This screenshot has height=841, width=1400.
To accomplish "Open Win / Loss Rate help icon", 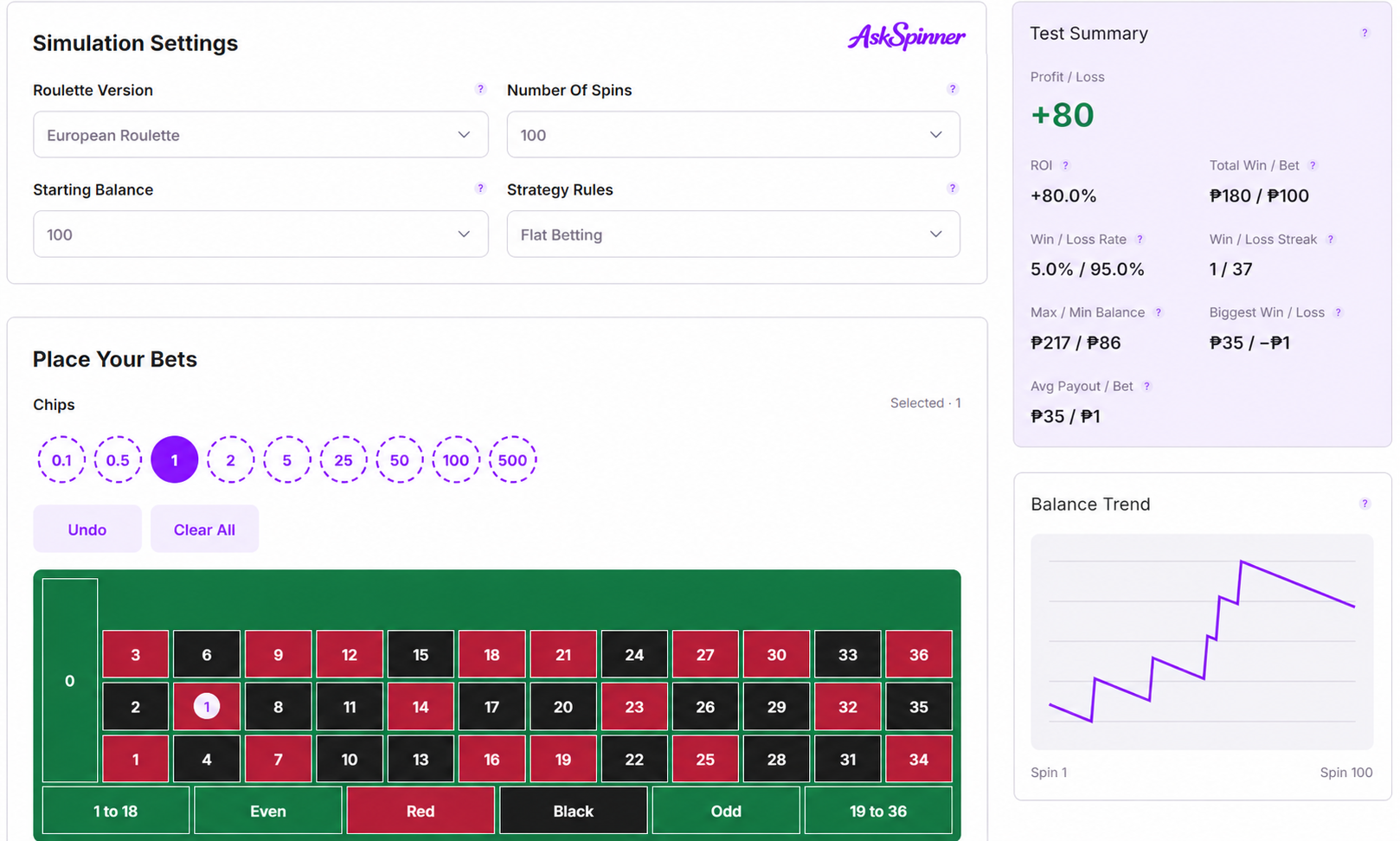I will pos(1140,239).
